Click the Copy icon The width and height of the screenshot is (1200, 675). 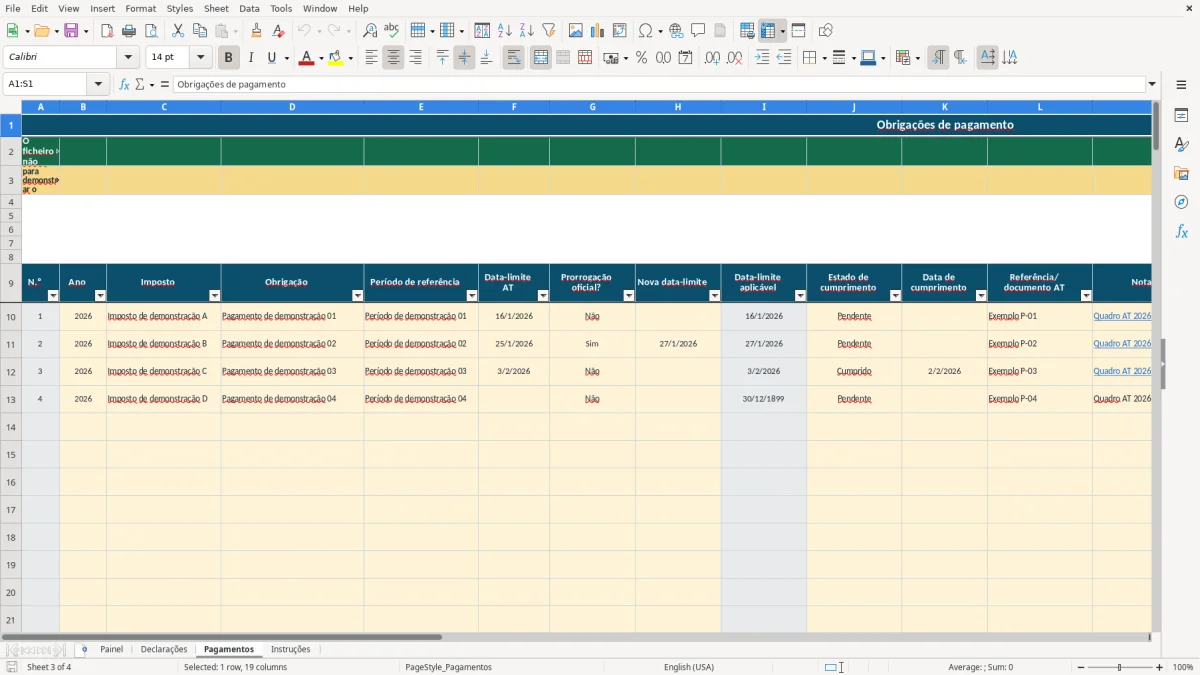[200, 31]
